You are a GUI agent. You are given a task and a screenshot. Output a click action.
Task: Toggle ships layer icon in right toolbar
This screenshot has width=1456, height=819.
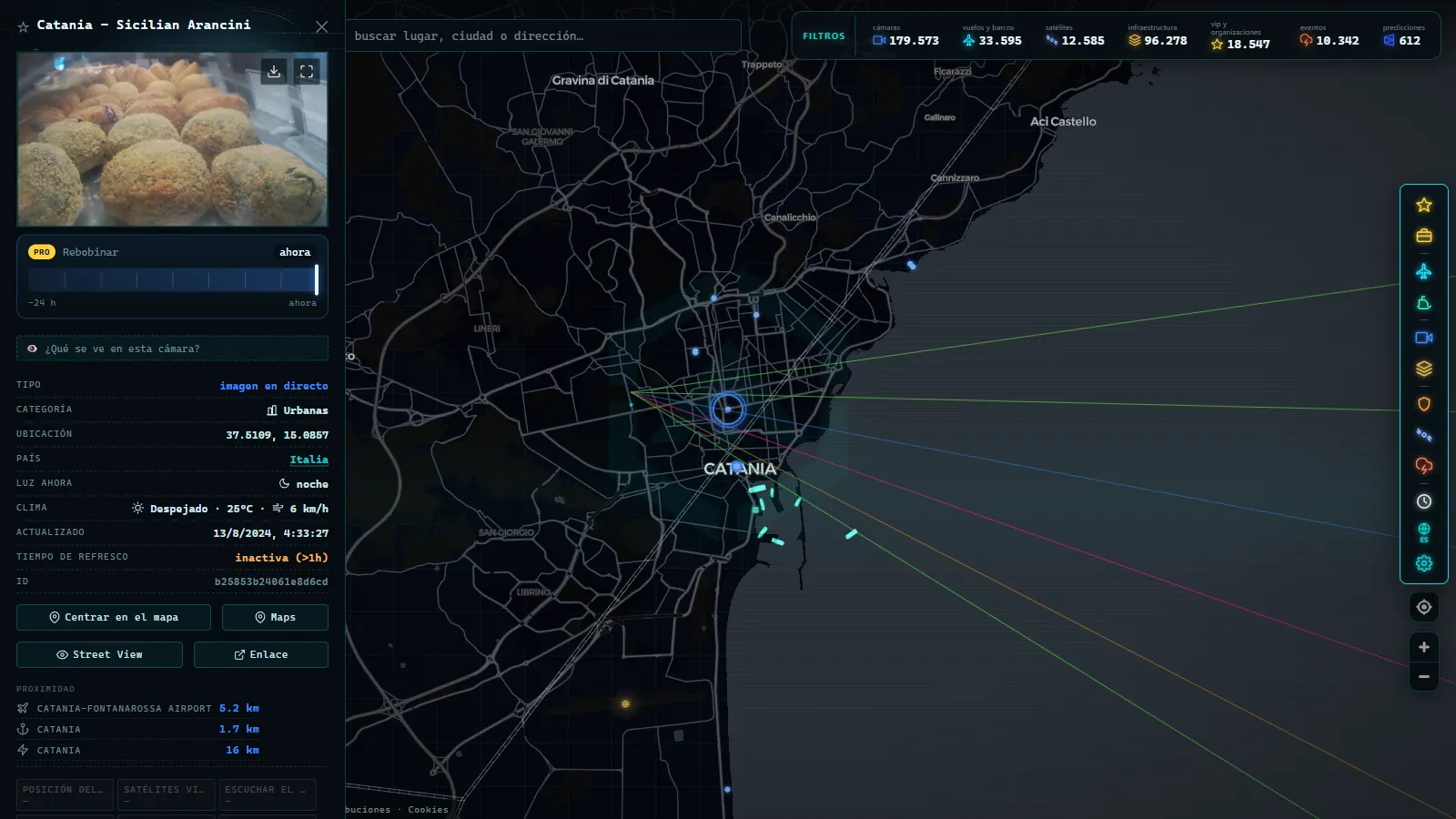[1424, 304]
